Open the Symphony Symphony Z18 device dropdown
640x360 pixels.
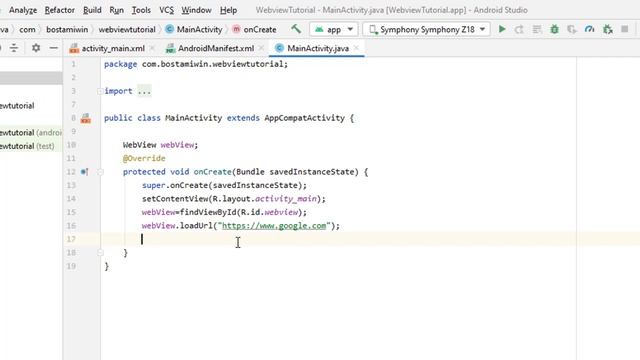coord(426,29)
